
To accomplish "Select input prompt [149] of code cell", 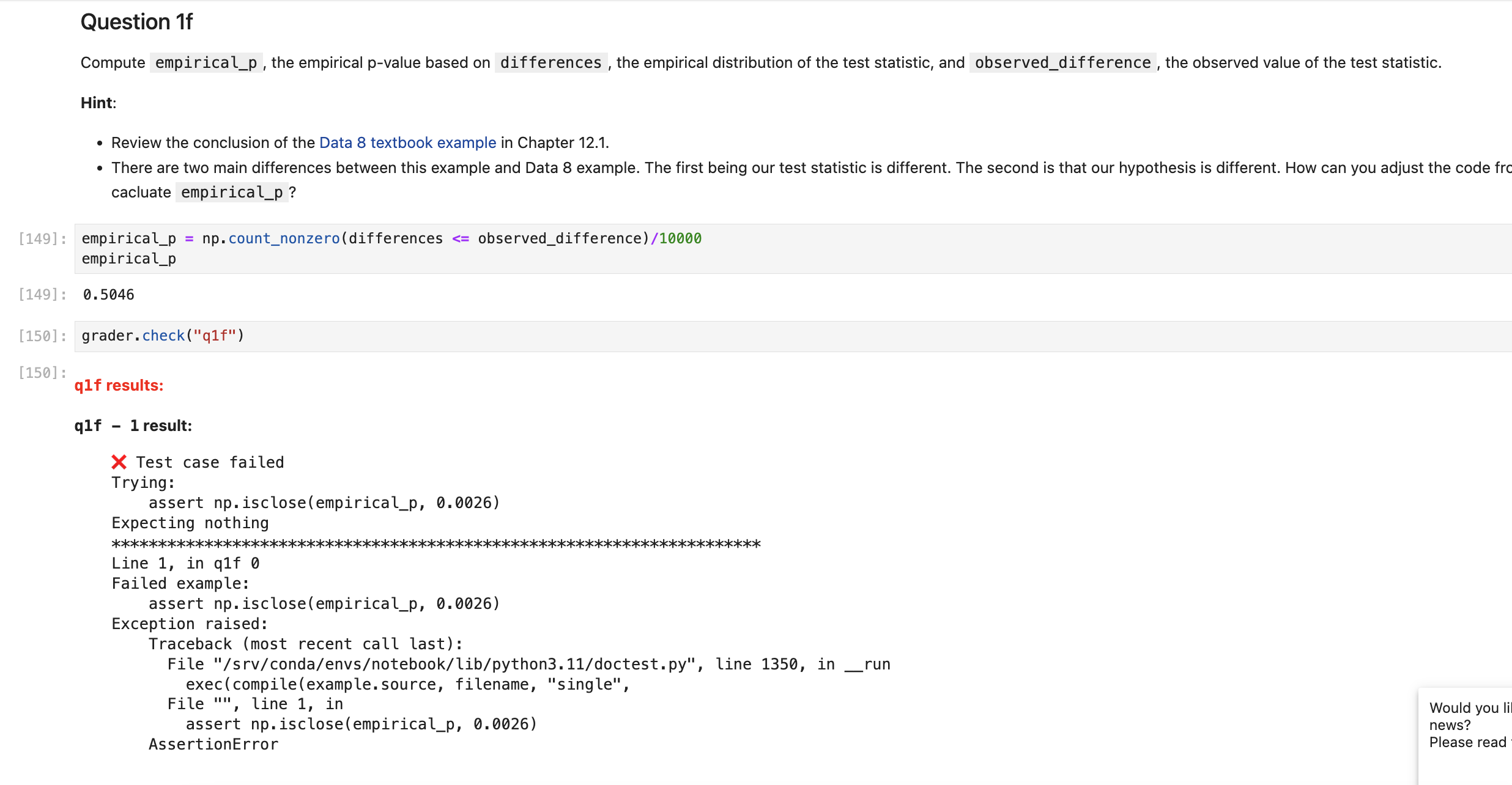I will 42,238.
